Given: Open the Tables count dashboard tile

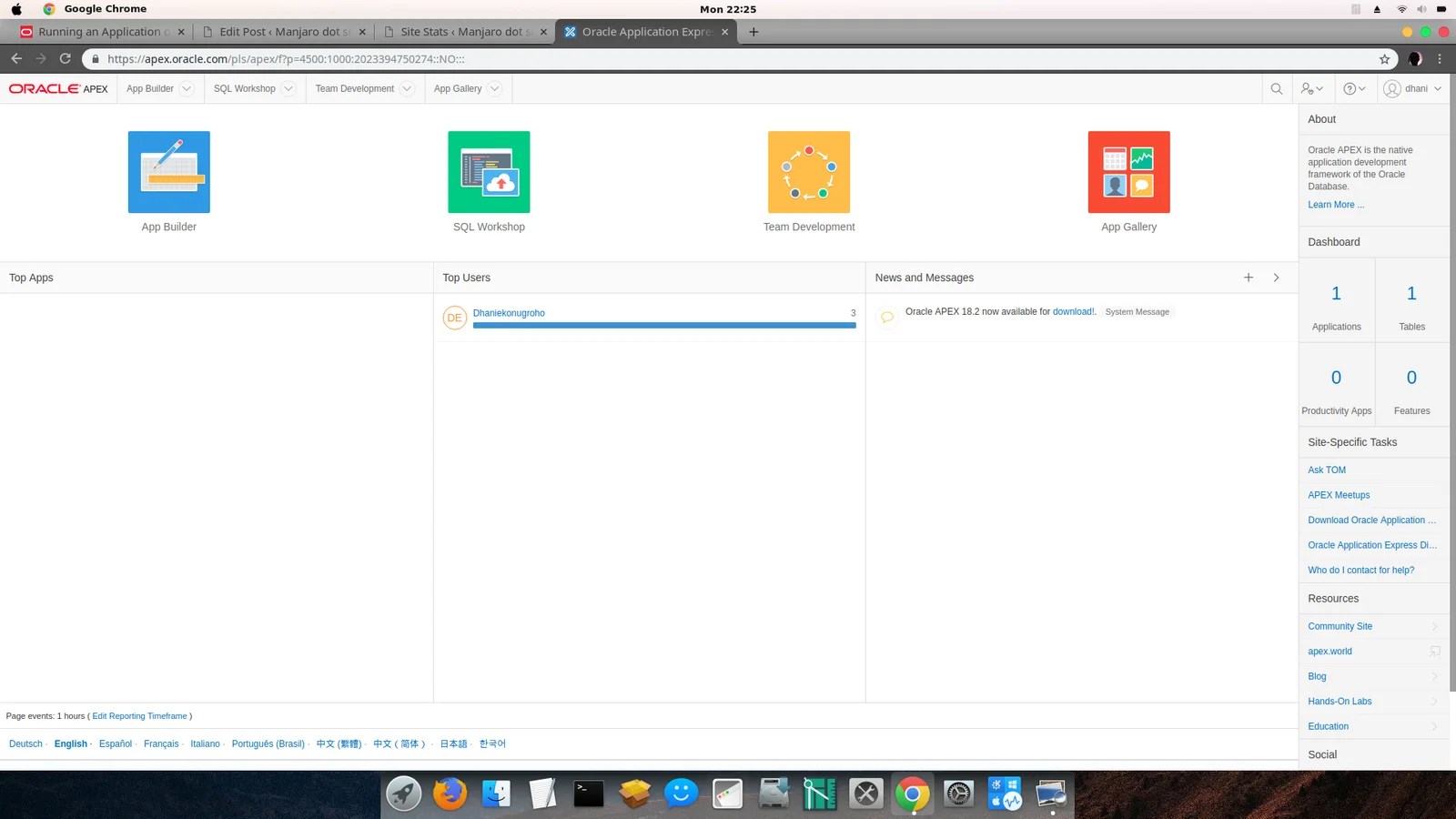Looking at the screenshot, I should (1411, 300).
